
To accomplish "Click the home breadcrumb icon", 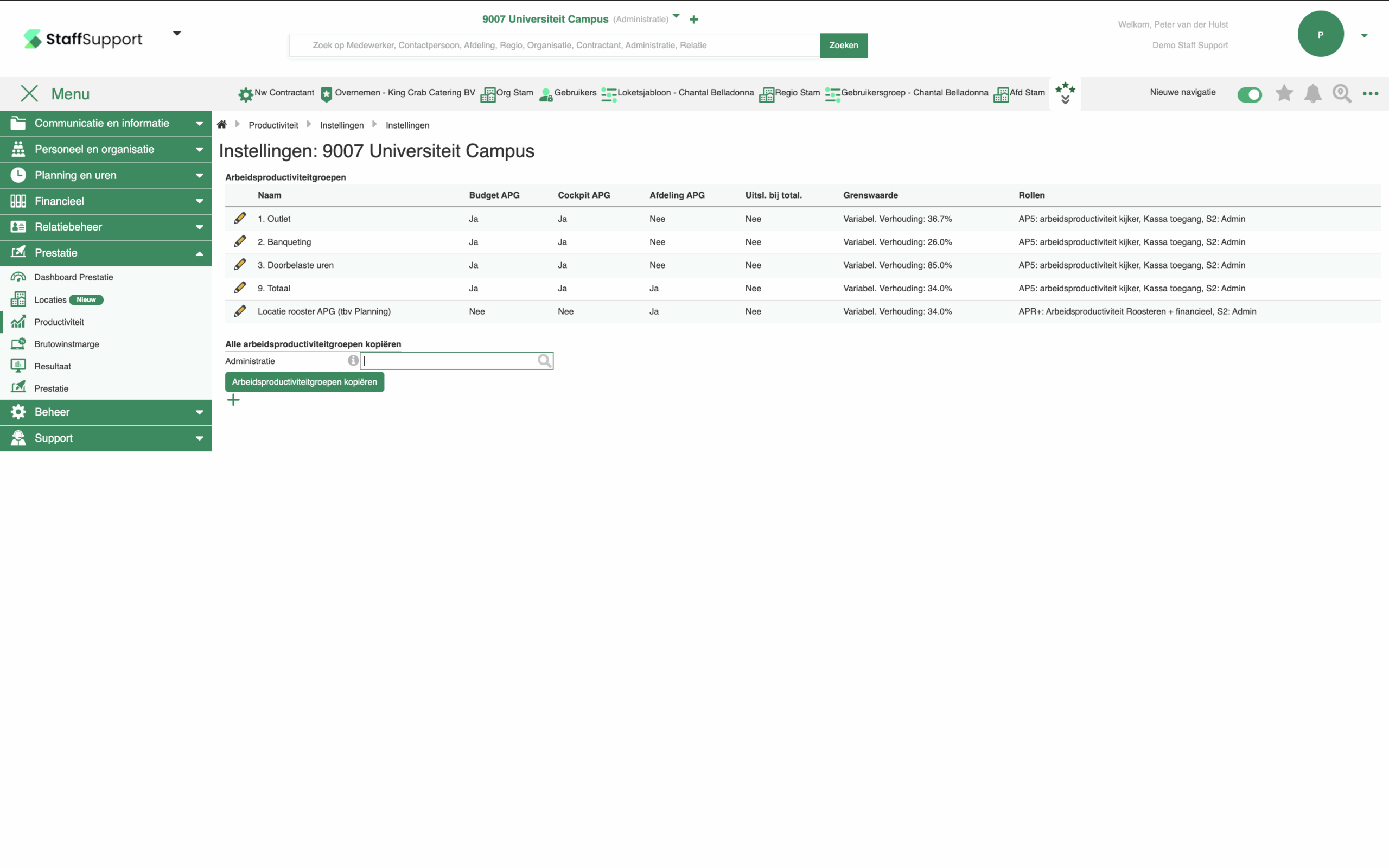I will [x=221, y=125].
